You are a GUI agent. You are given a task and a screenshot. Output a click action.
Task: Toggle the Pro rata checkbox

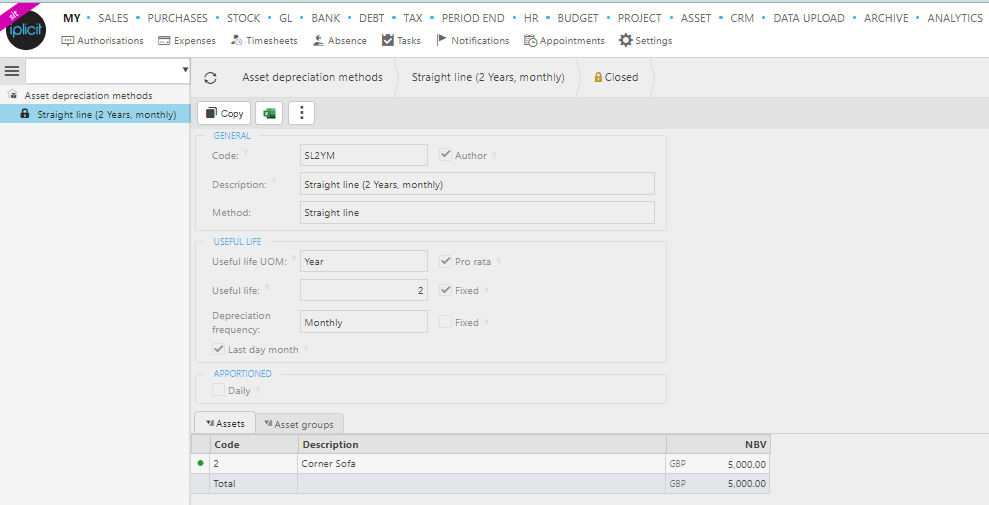(445, 261)
